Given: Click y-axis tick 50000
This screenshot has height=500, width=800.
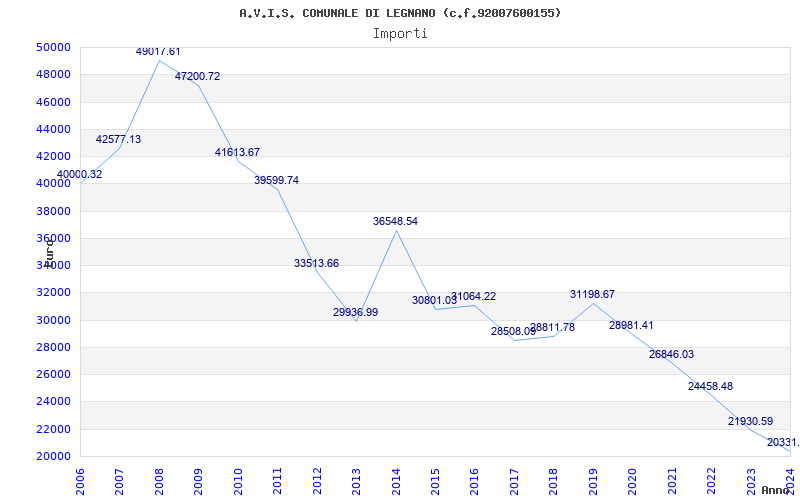Looking at the screenshot, I should pyautogui.click(x=53, y=47).
